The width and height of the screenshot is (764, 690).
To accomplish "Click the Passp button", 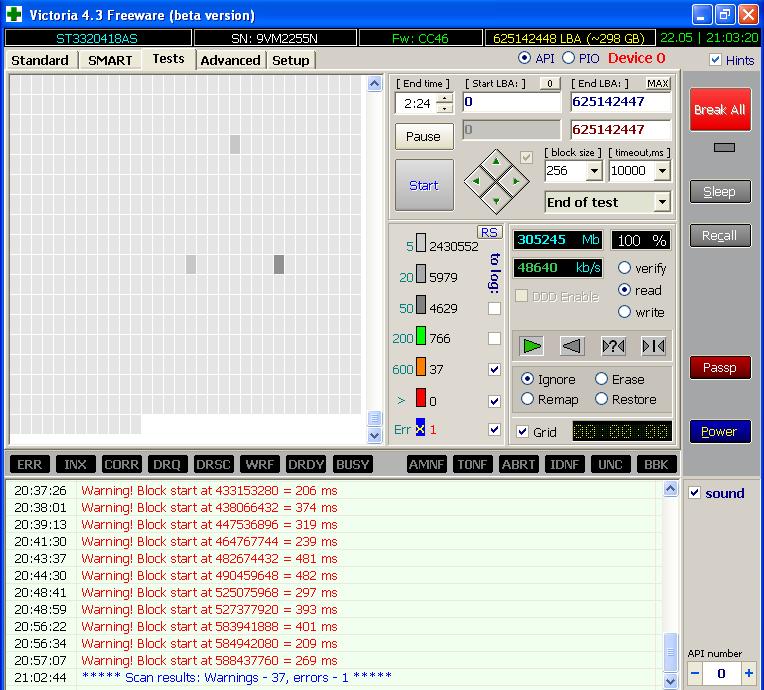I will [720, 367].
